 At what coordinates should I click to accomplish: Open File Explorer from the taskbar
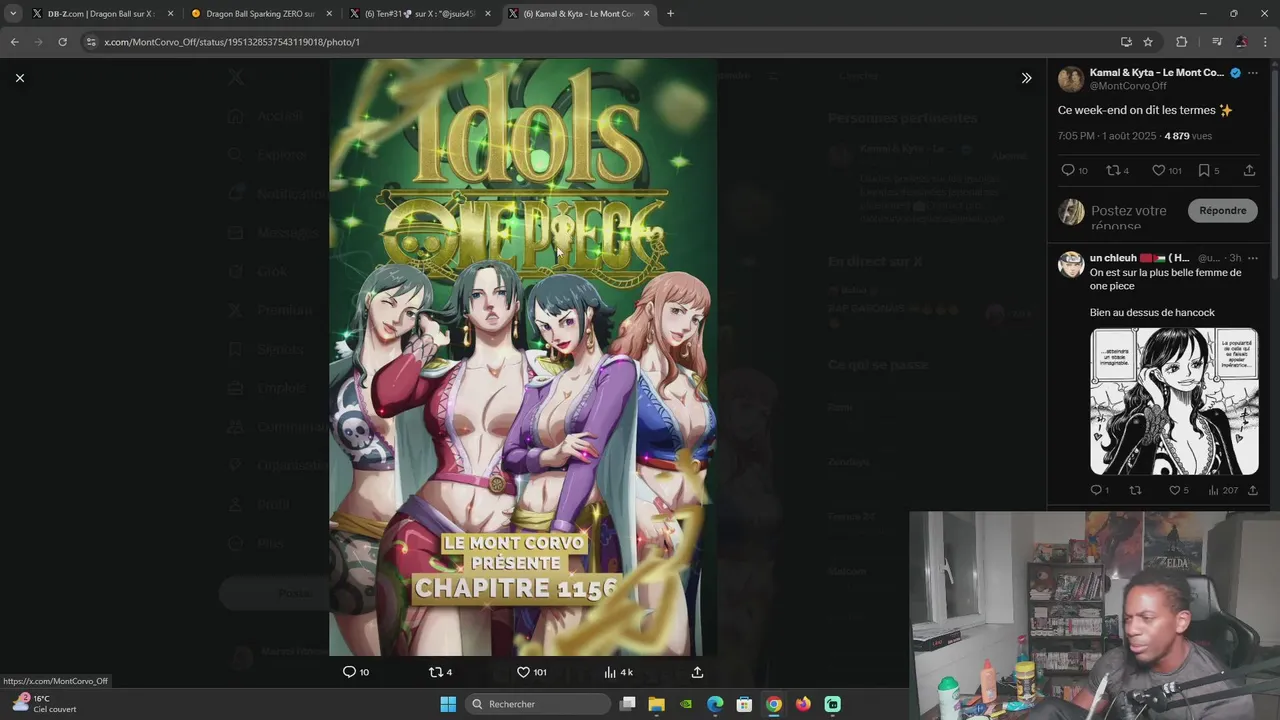pyautogui.click(x=656, y=704)
